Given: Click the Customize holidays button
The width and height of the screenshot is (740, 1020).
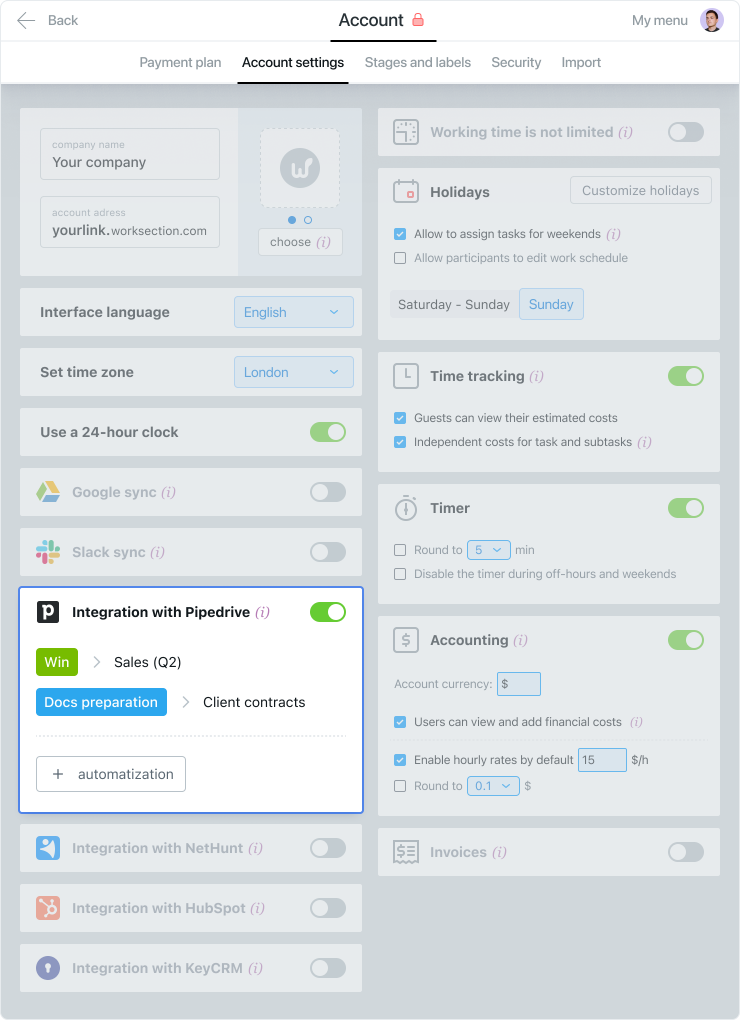Looking at the screenshot, I should pyautogui.click(x=641, y=191).
